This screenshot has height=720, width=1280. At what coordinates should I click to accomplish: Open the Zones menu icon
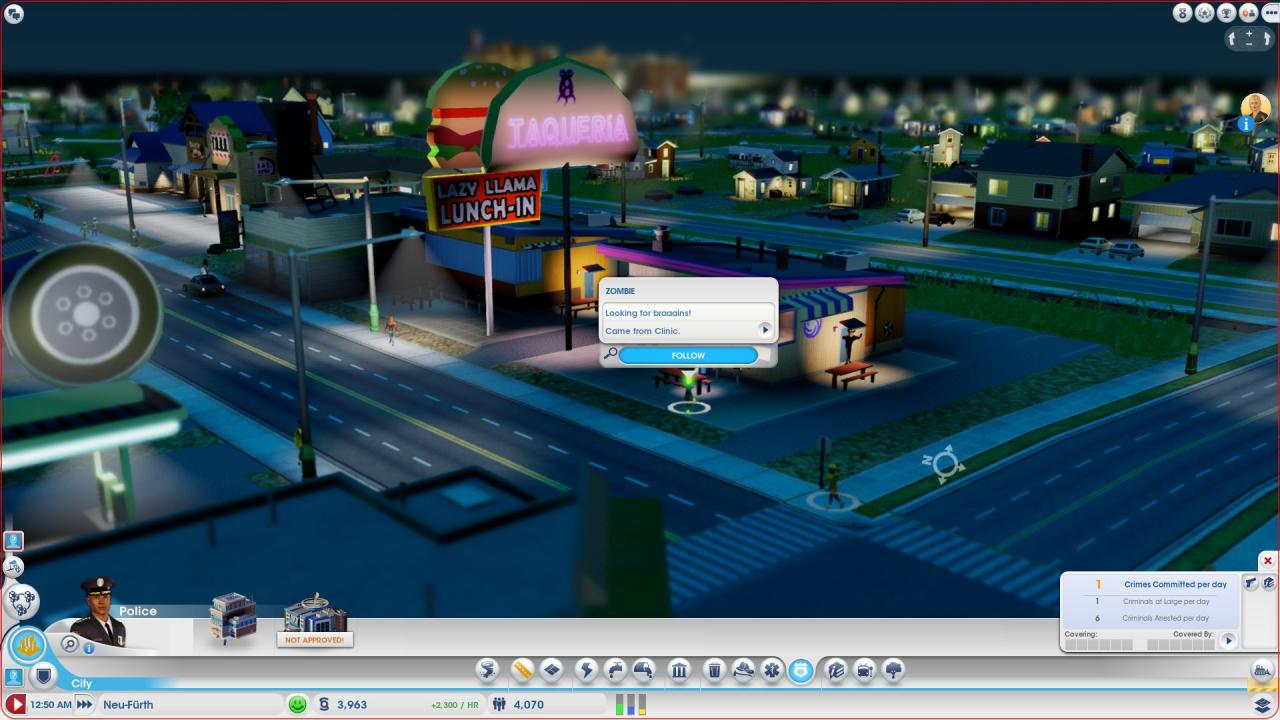point(552,670)
